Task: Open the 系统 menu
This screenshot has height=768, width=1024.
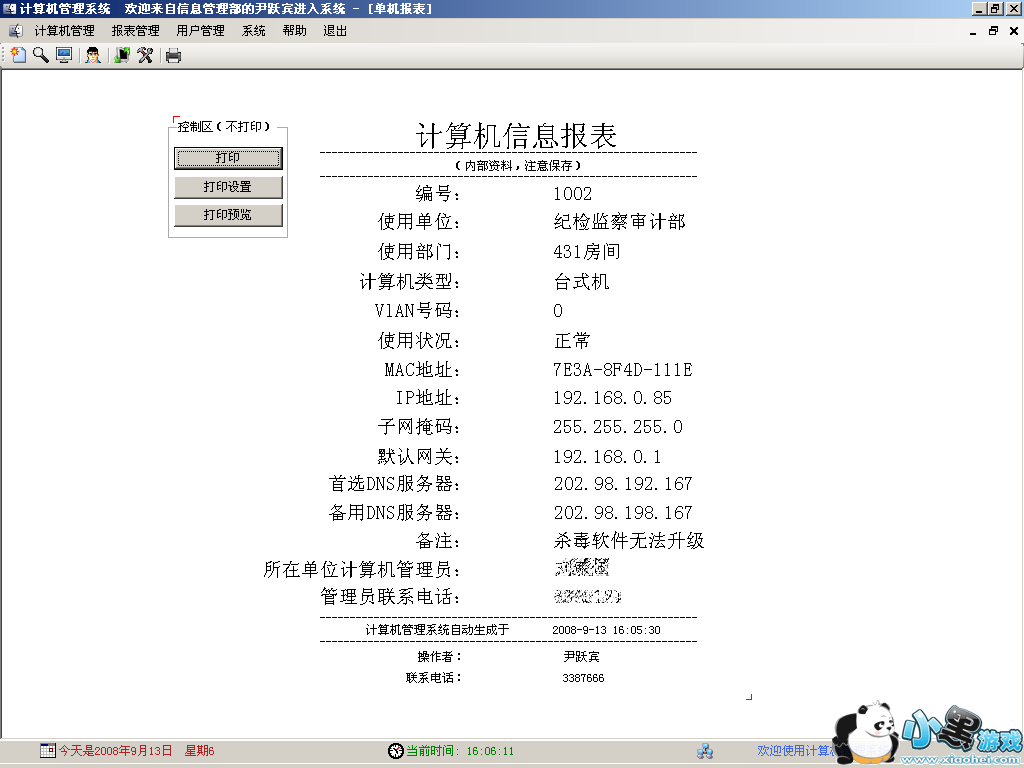Action: (x=253, y=31)
